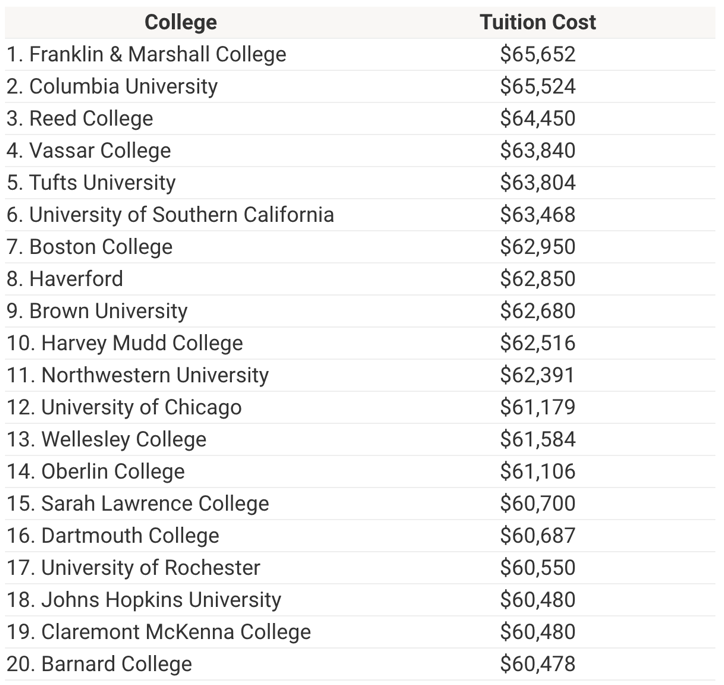724x685 pixels.
Task: Select Brown University in the table
Action: 96,311
